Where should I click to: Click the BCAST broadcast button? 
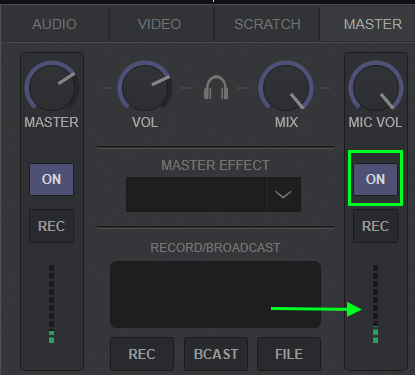click(x=216, y=354)
